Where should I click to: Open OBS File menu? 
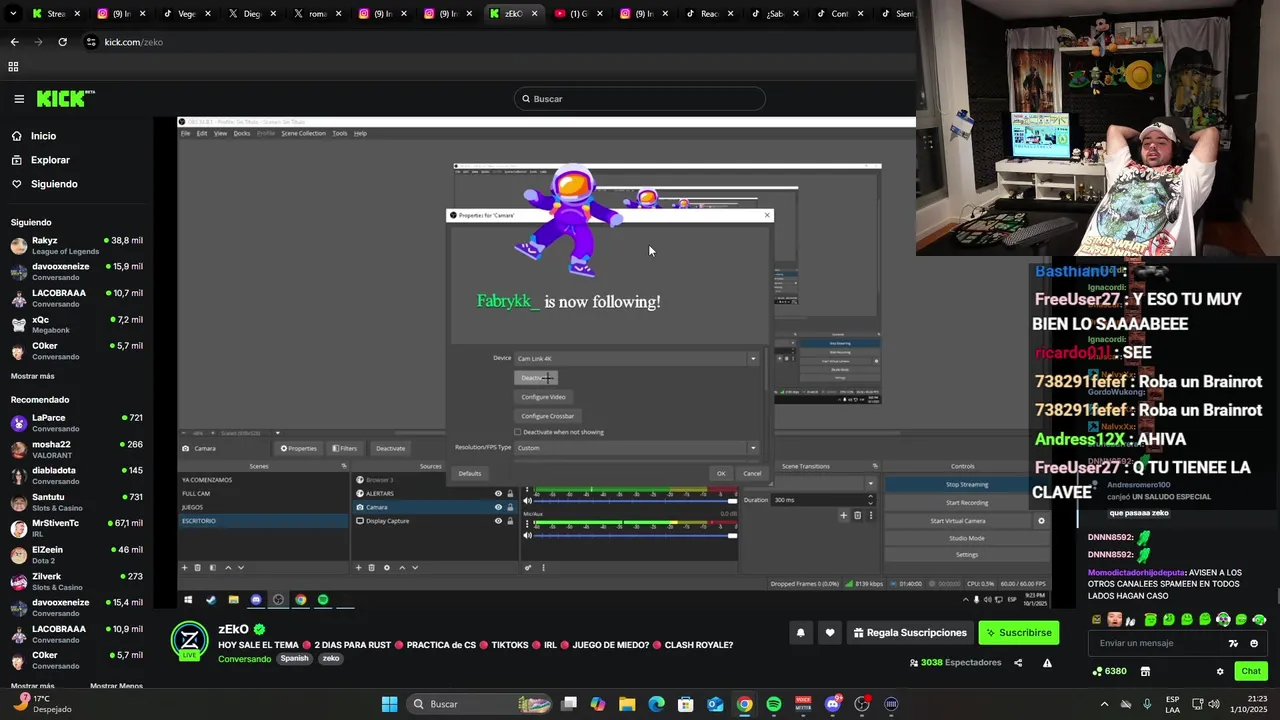[x=185, y=133]
